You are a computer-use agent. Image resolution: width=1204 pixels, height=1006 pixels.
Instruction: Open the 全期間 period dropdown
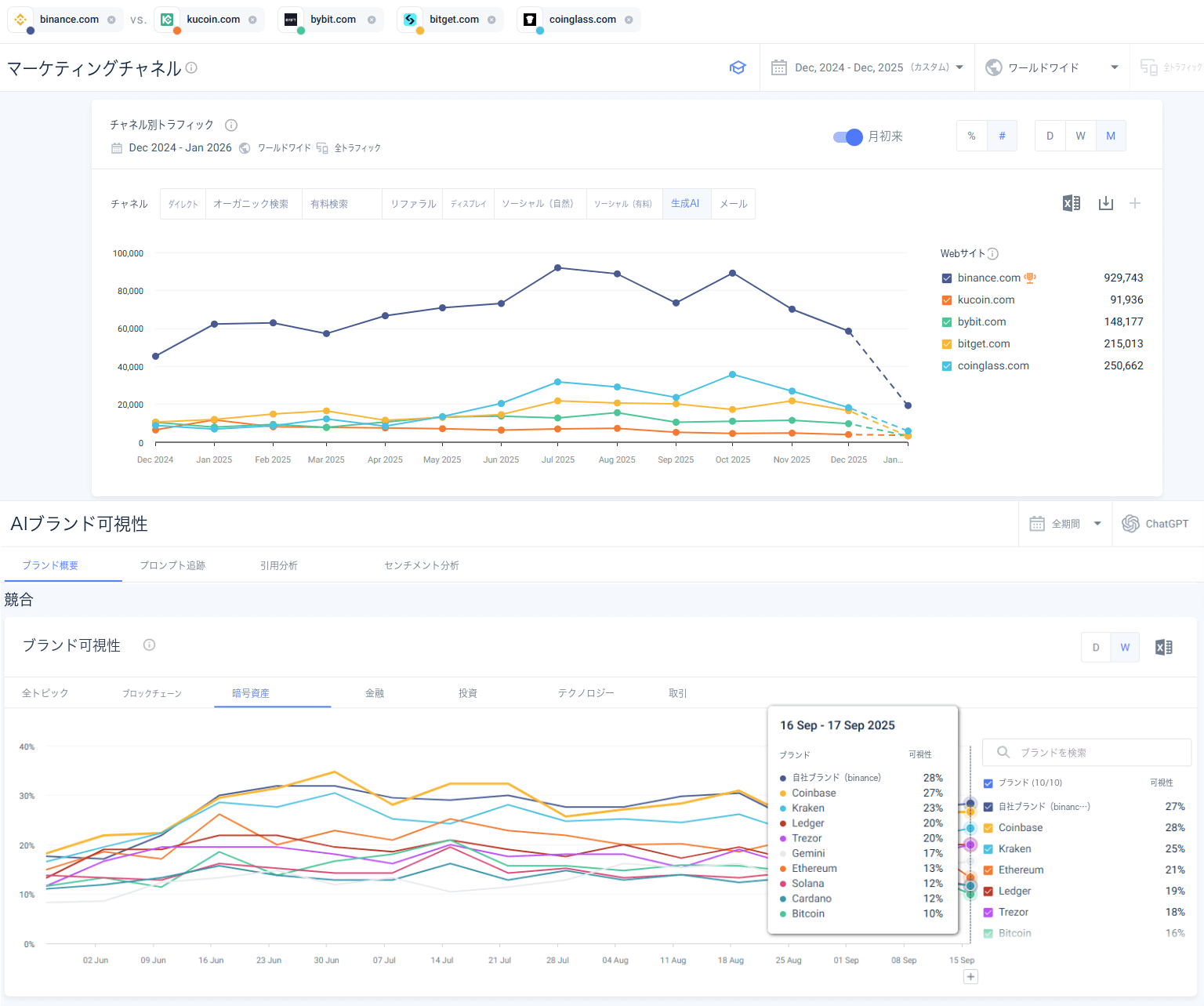point(1065,524)
